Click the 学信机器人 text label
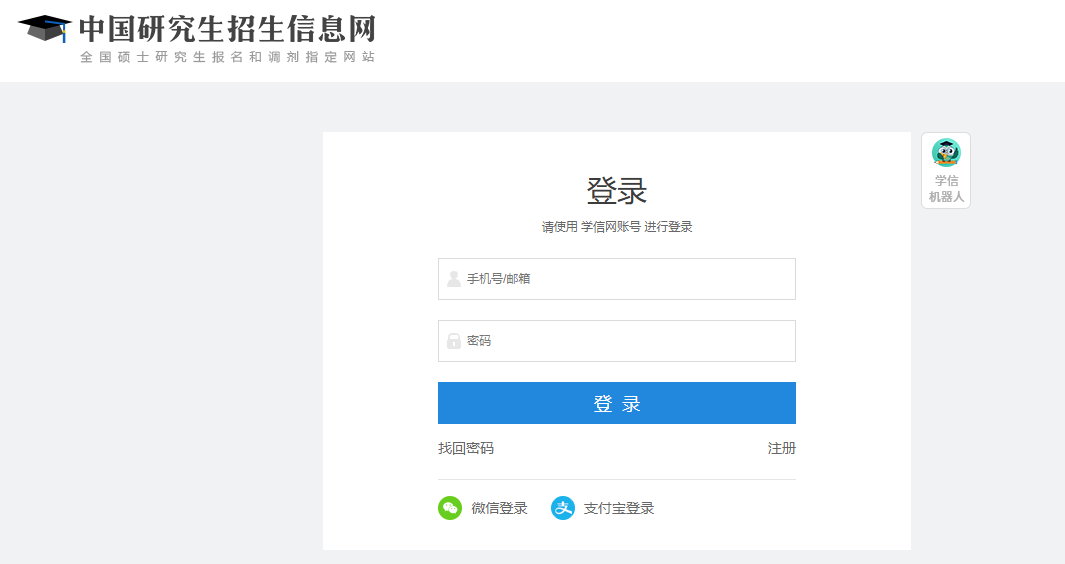 [x=946, y=189]
